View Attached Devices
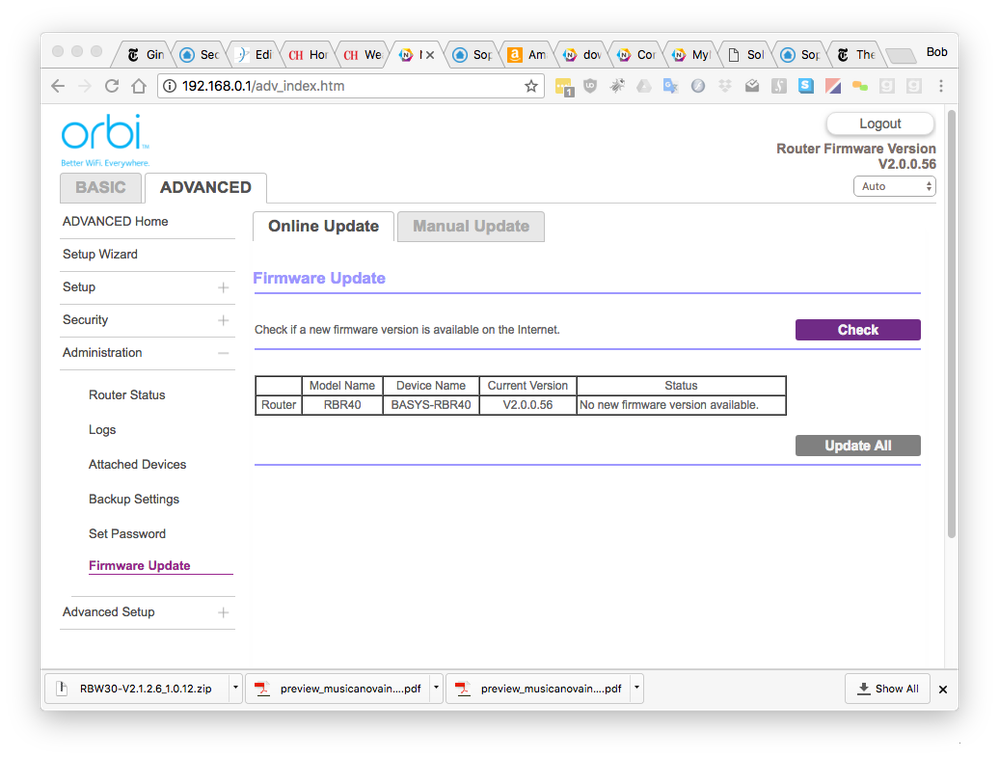The height and width of the screenshot is (759, 999). (137, 465)
